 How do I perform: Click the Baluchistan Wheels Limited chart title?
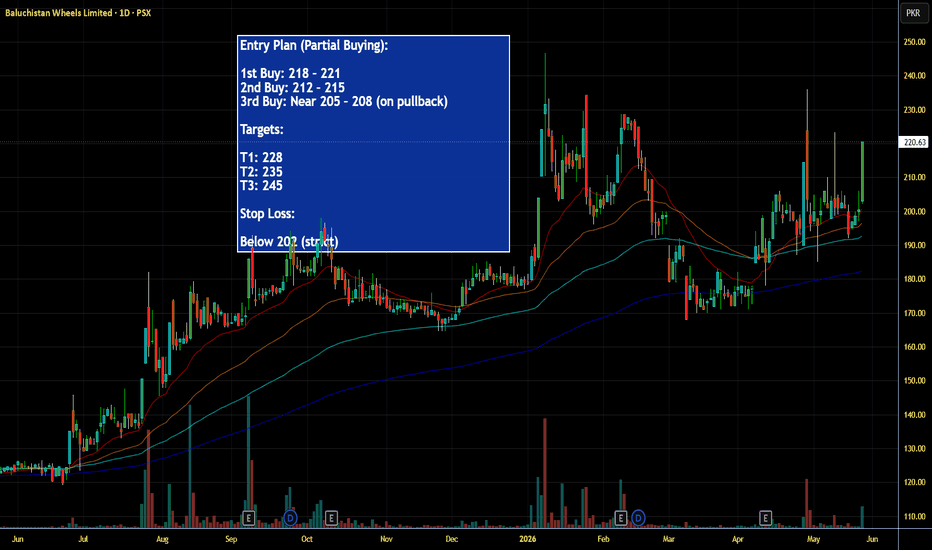78,12
